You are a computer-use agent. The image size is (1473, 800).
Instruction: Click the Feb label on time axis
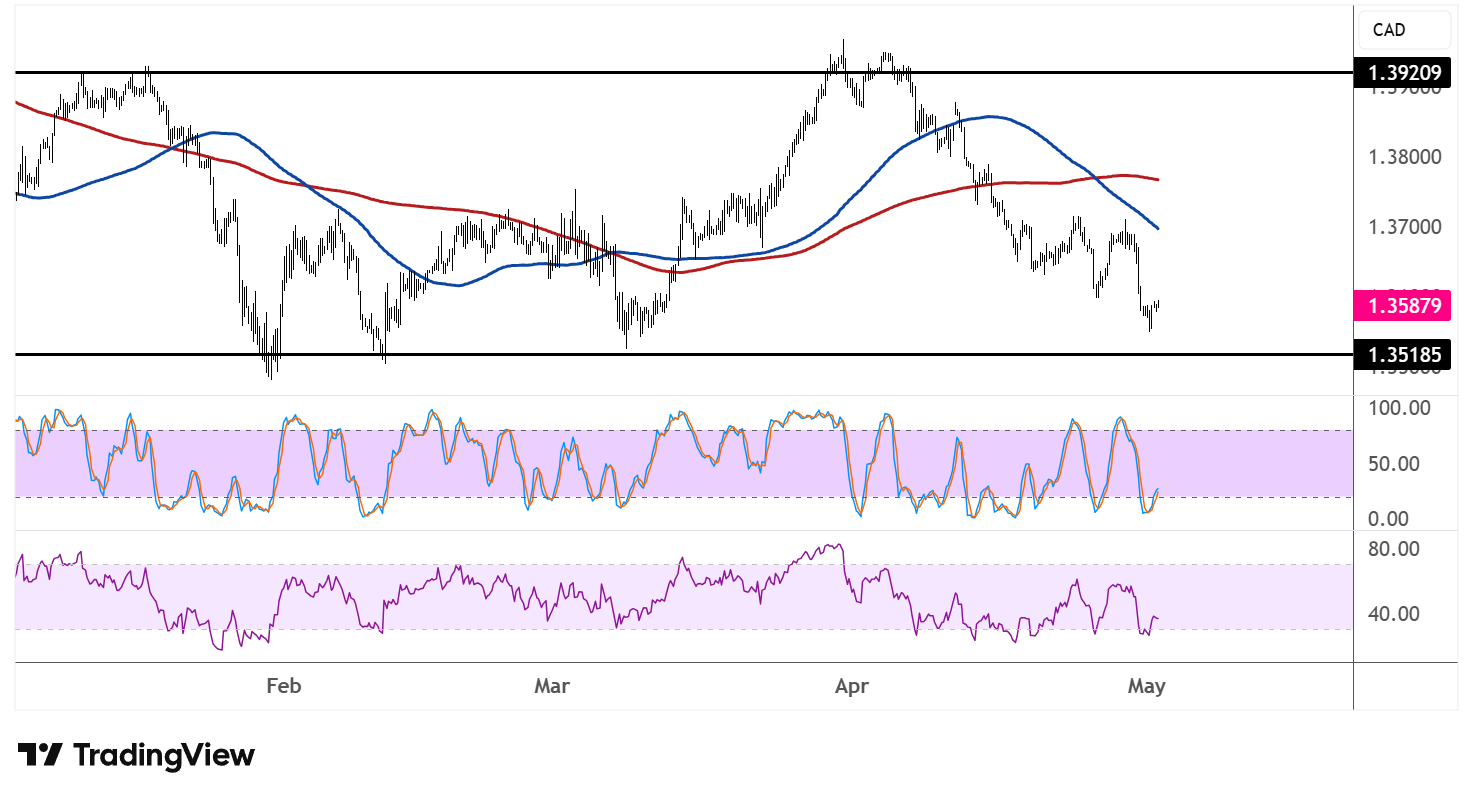(x=284, y=686)
